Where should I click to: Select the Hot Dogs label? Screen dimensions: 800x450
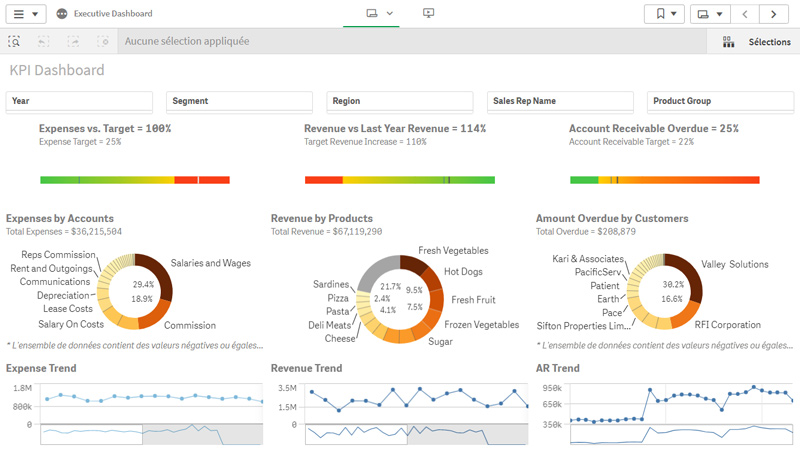click(463, 272)
